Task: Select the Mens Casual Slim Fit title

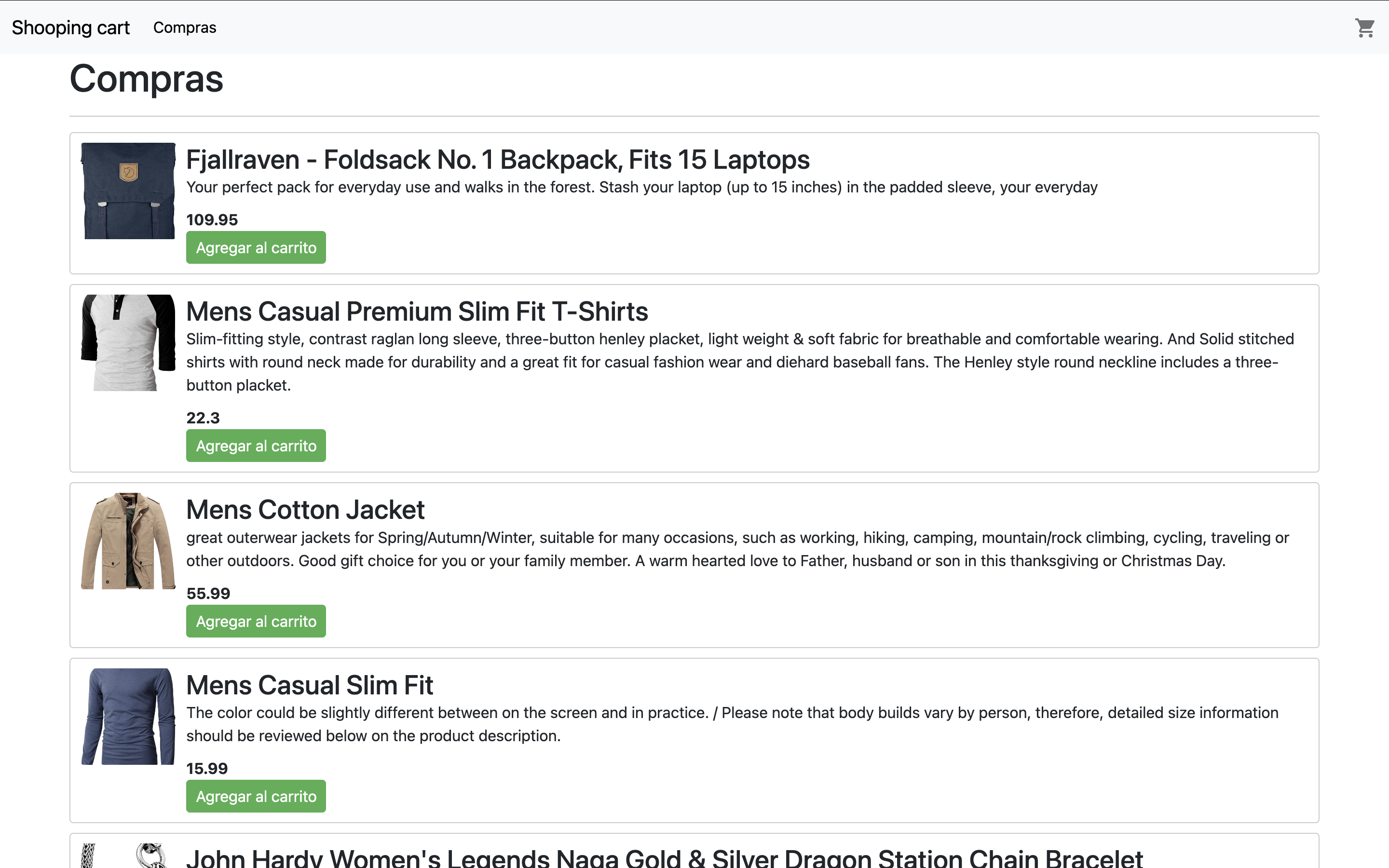Action: pos(310,685)
